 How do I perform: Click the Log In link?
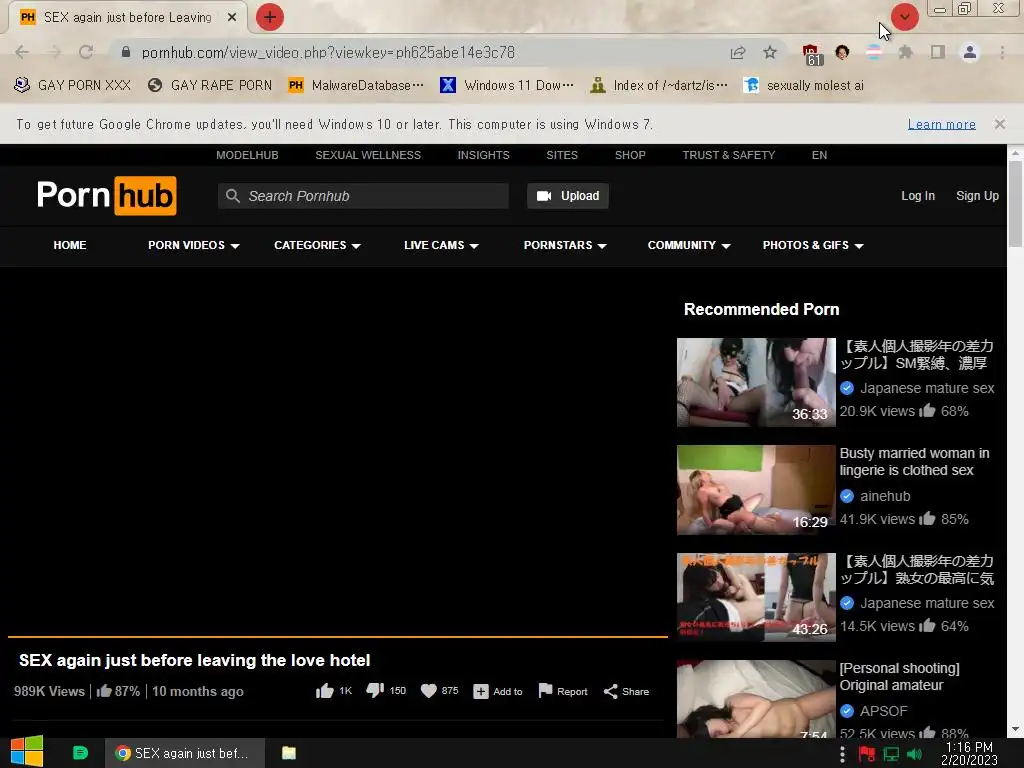[918, 196]
